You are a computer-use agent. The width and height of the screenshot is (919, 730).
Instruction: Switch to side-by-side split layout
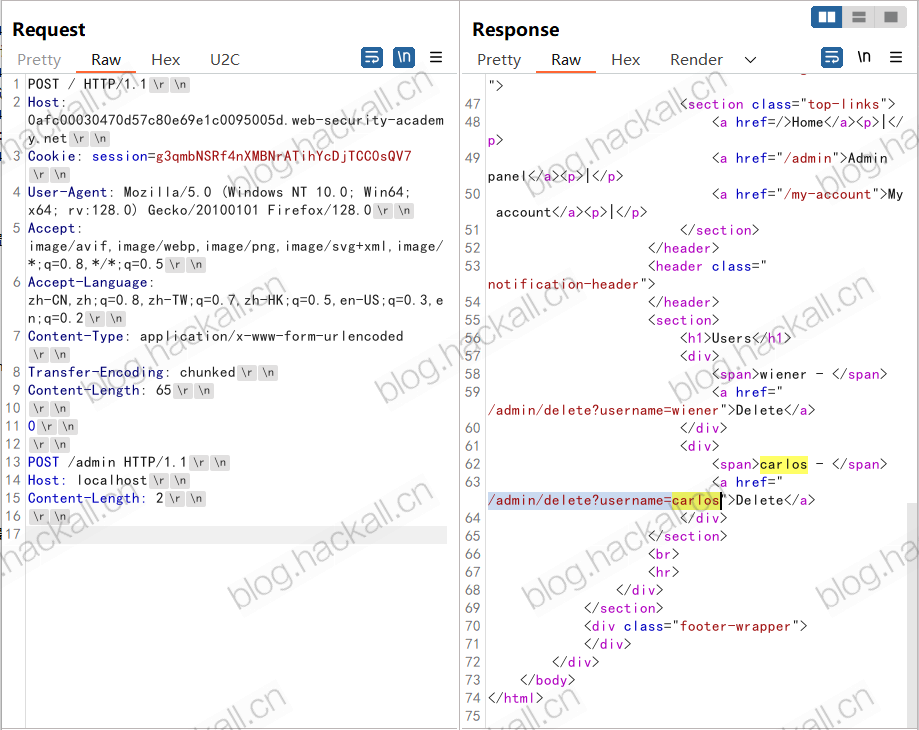[826, 17]
